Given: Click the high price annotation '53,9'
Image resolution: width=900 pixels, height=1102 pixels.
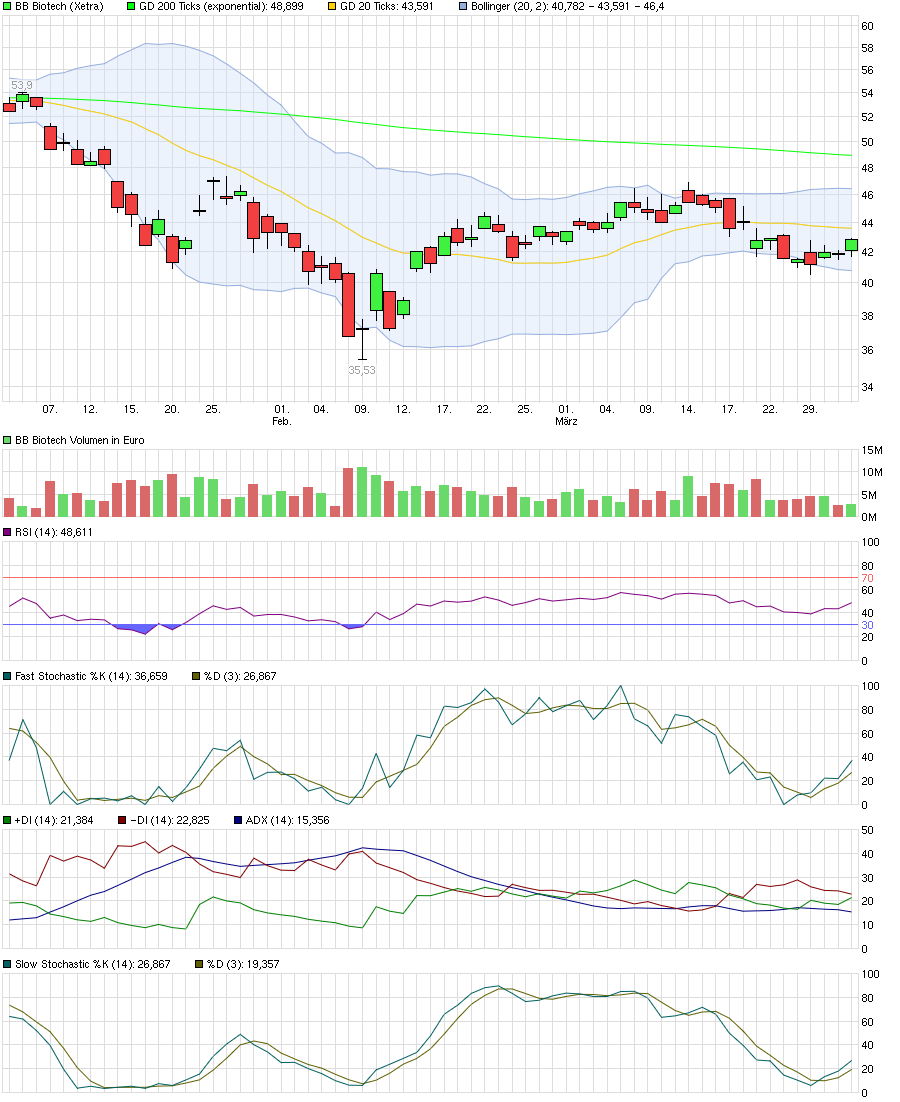Looking at the screenshot, I should coord(21,86).
